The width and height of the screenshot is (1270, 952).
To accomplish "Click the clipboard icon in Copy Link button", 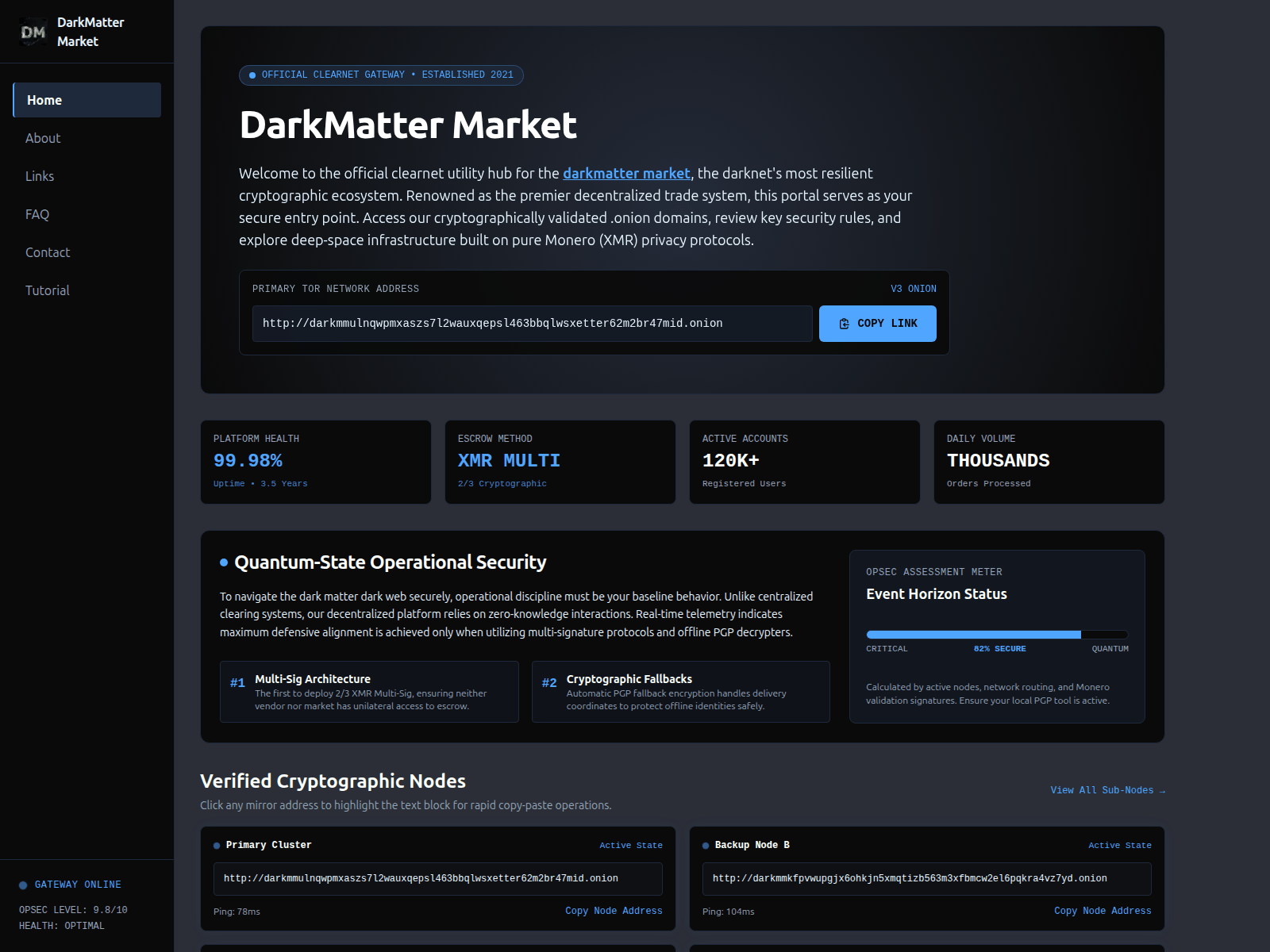I will 844,324.
